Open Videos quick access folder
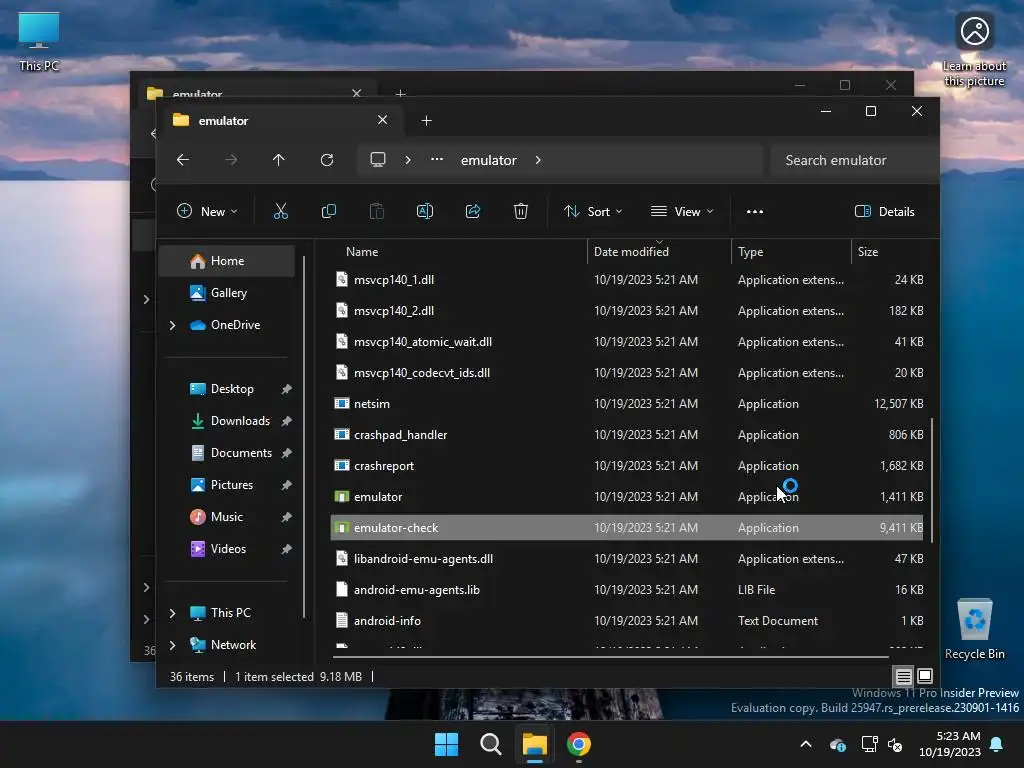The height and width of the screenshot is (768, 1024). 228,549
